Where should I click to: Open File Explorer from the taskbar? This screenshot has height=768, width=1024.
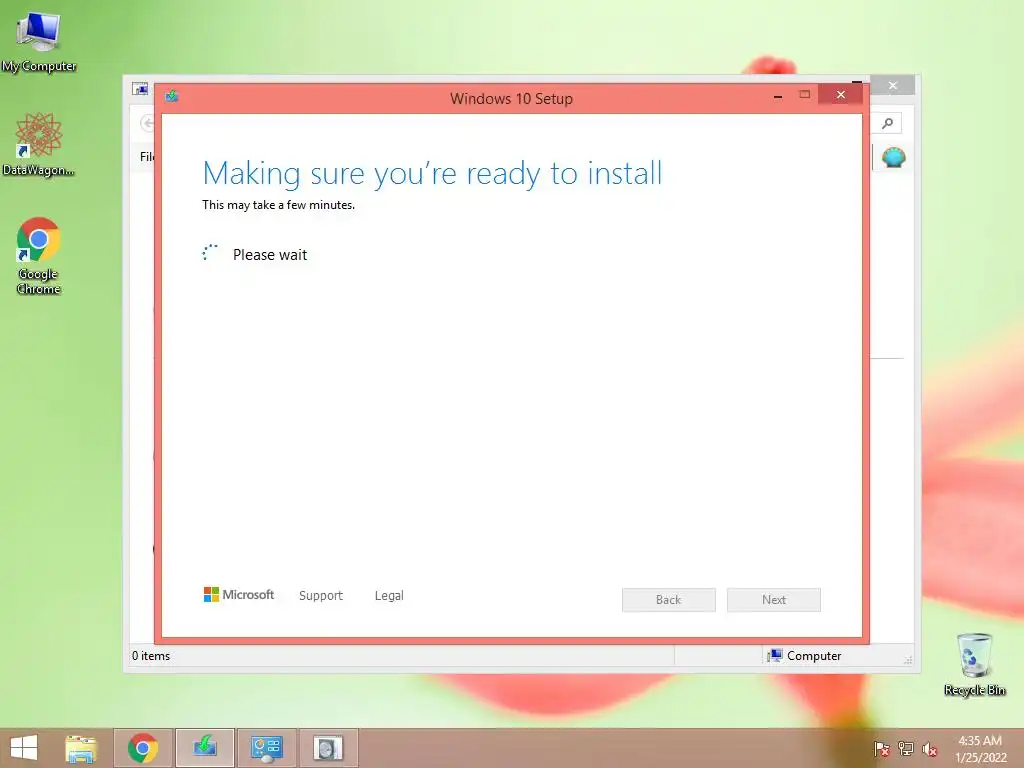point(81,748)
